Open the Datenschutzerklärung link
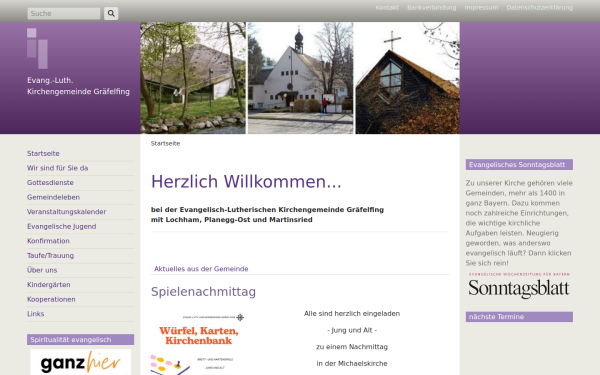The image size is (600, 375). point(540,8)
